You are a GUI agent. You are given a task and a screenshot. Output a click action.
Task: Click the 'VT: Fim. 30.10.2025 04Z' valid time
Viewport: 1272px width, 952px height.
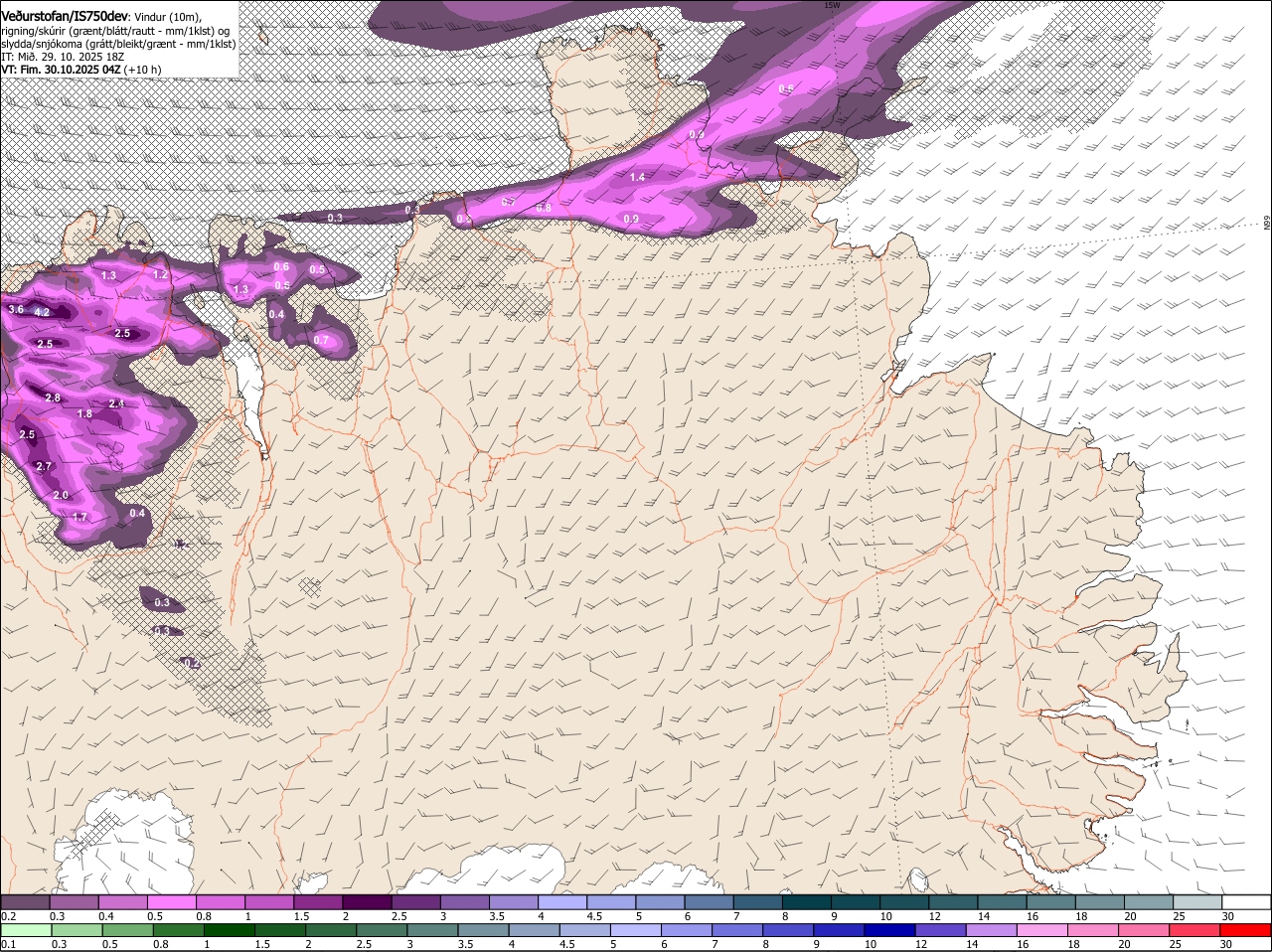pyautogui.click(x=62, y=70)
